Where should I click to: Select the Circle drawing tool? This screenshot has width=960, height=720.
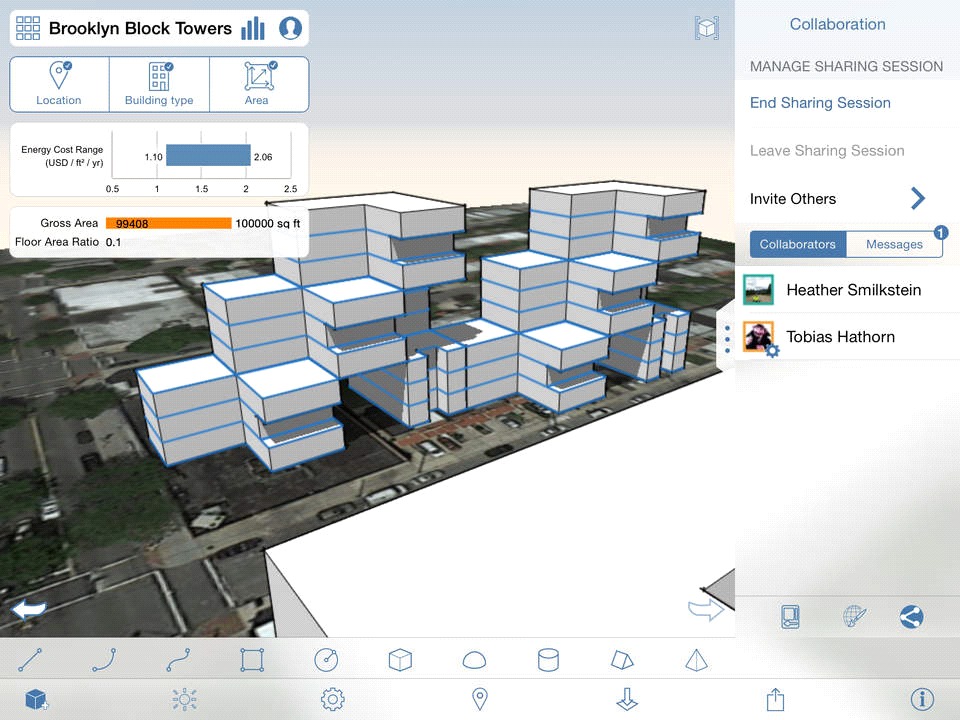326,660
